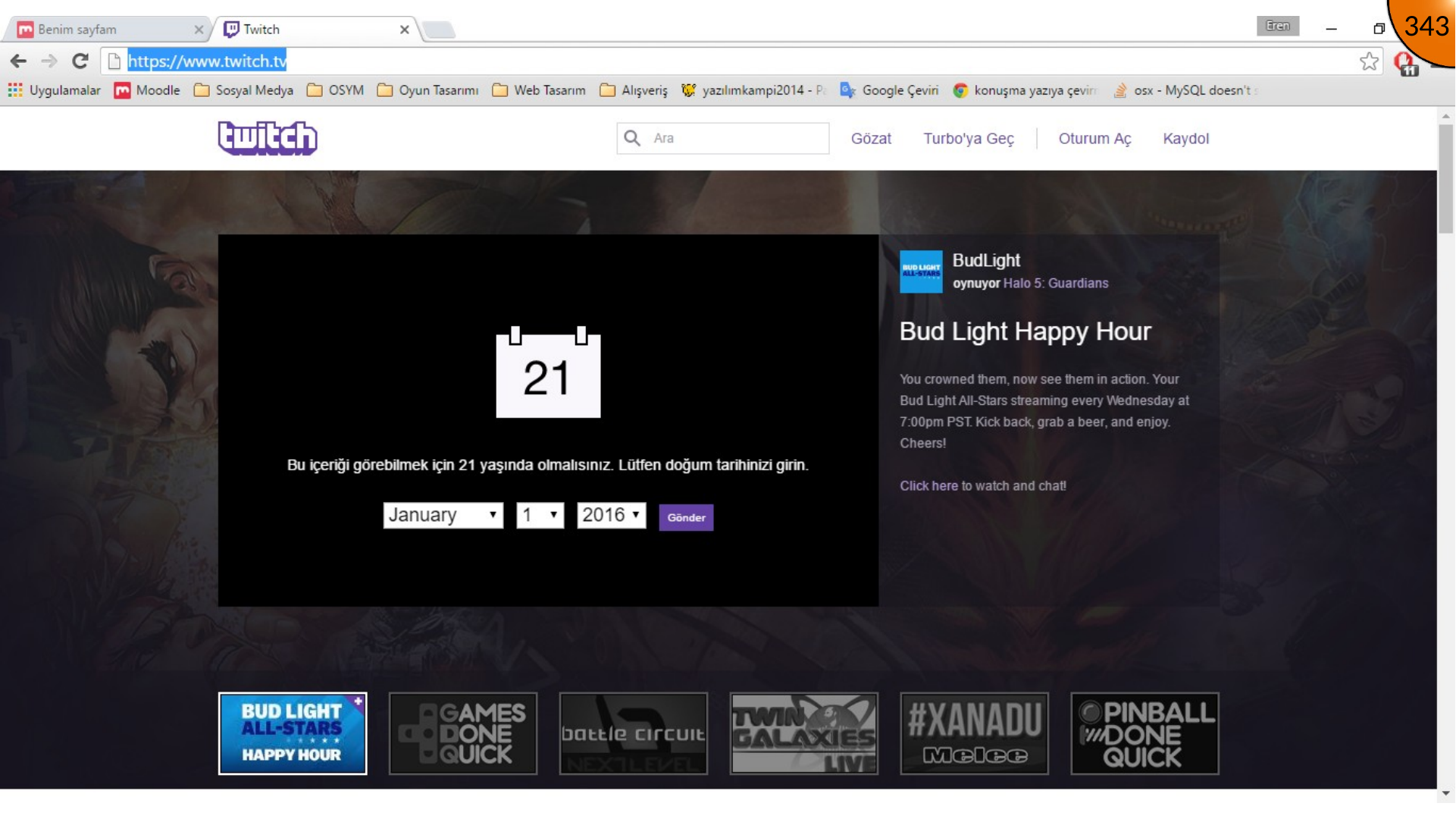Open a new browser tab
Image resolution: width=1456 pixels, height=819 pixels.
pos(440,30)
